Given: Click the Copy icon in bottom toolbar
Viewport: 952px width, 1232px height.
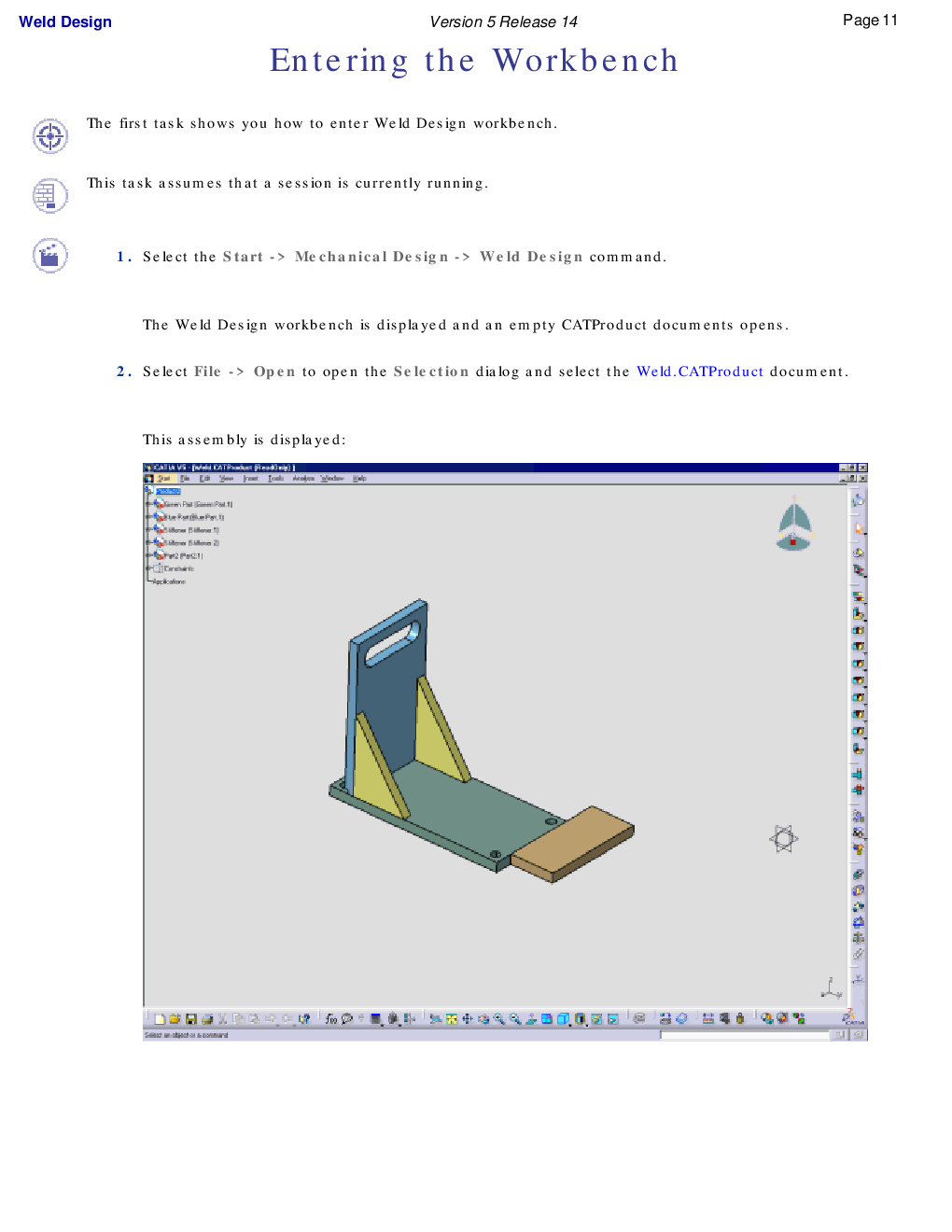Looking at the screenshot, I should (x=239, y=1019).
